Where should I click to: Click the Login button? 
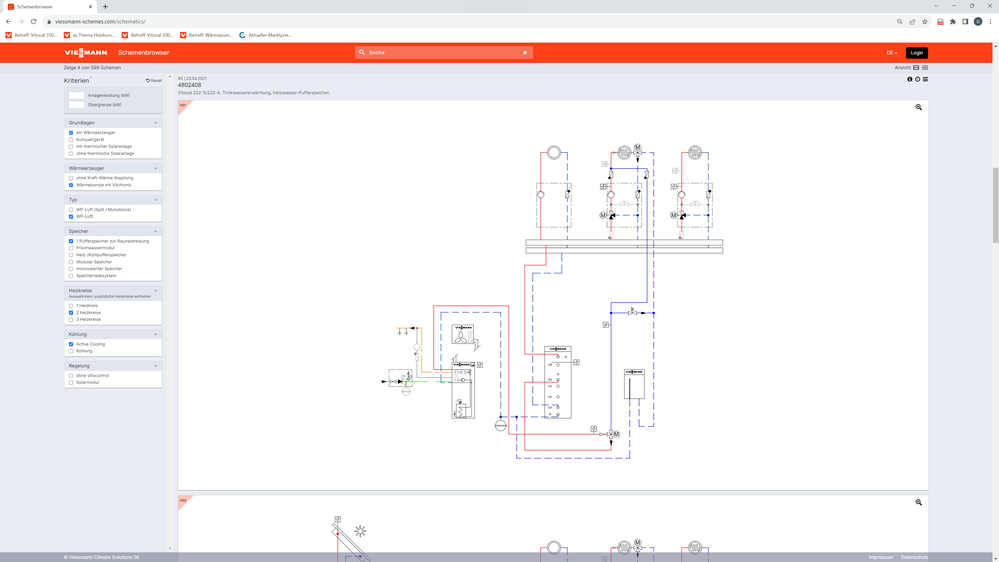[x=916, y=53]
